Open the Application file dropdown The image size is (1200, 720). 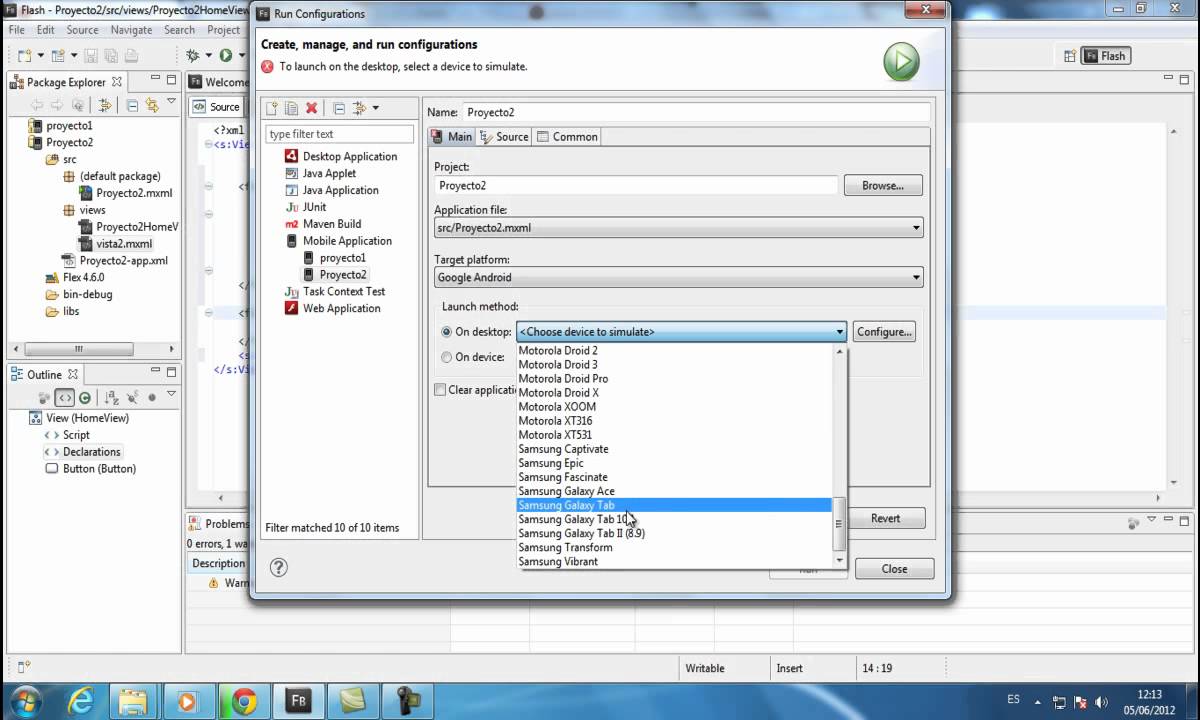[x=915, y=228]
